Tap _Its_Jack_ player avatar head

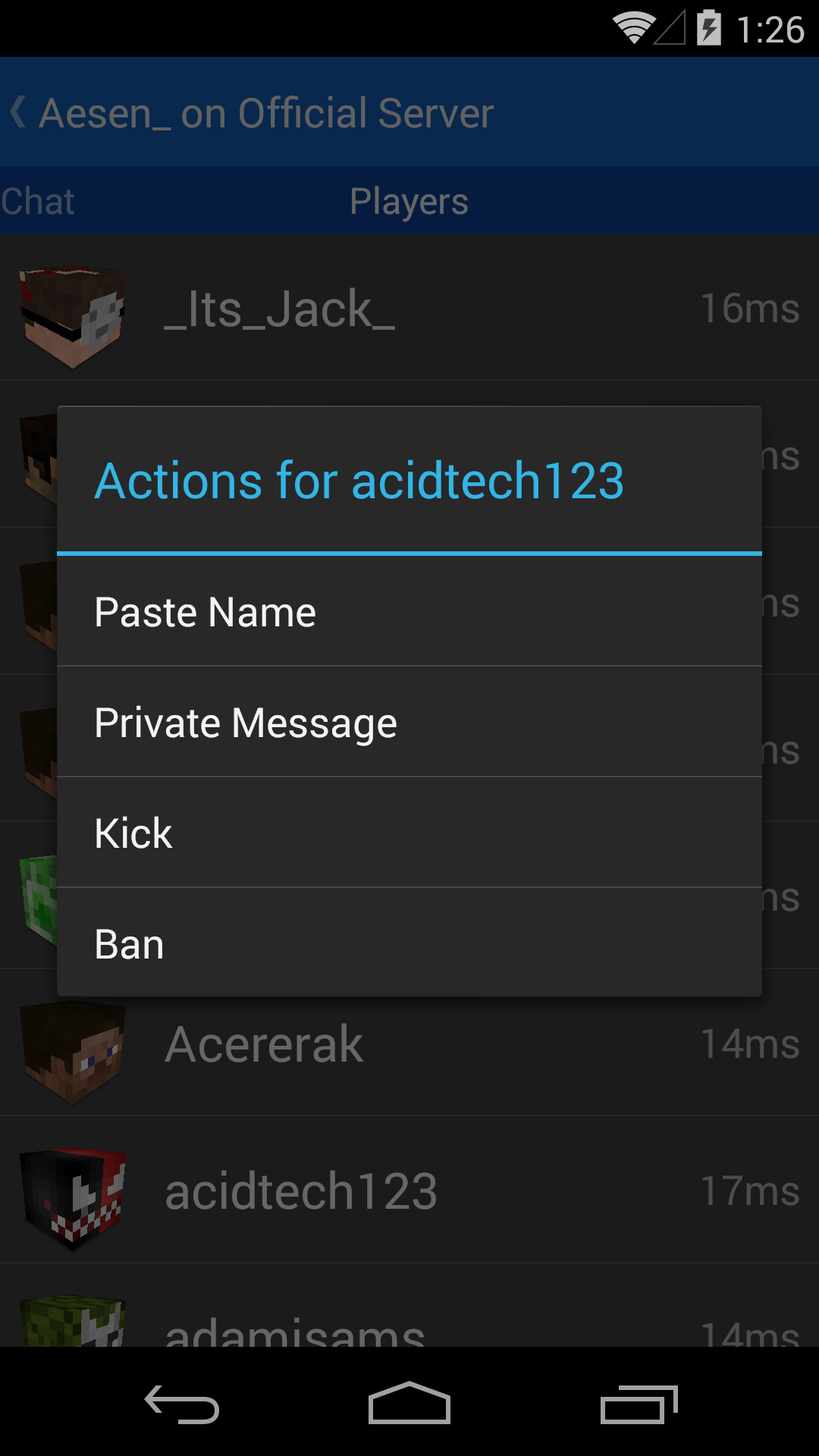73,316
